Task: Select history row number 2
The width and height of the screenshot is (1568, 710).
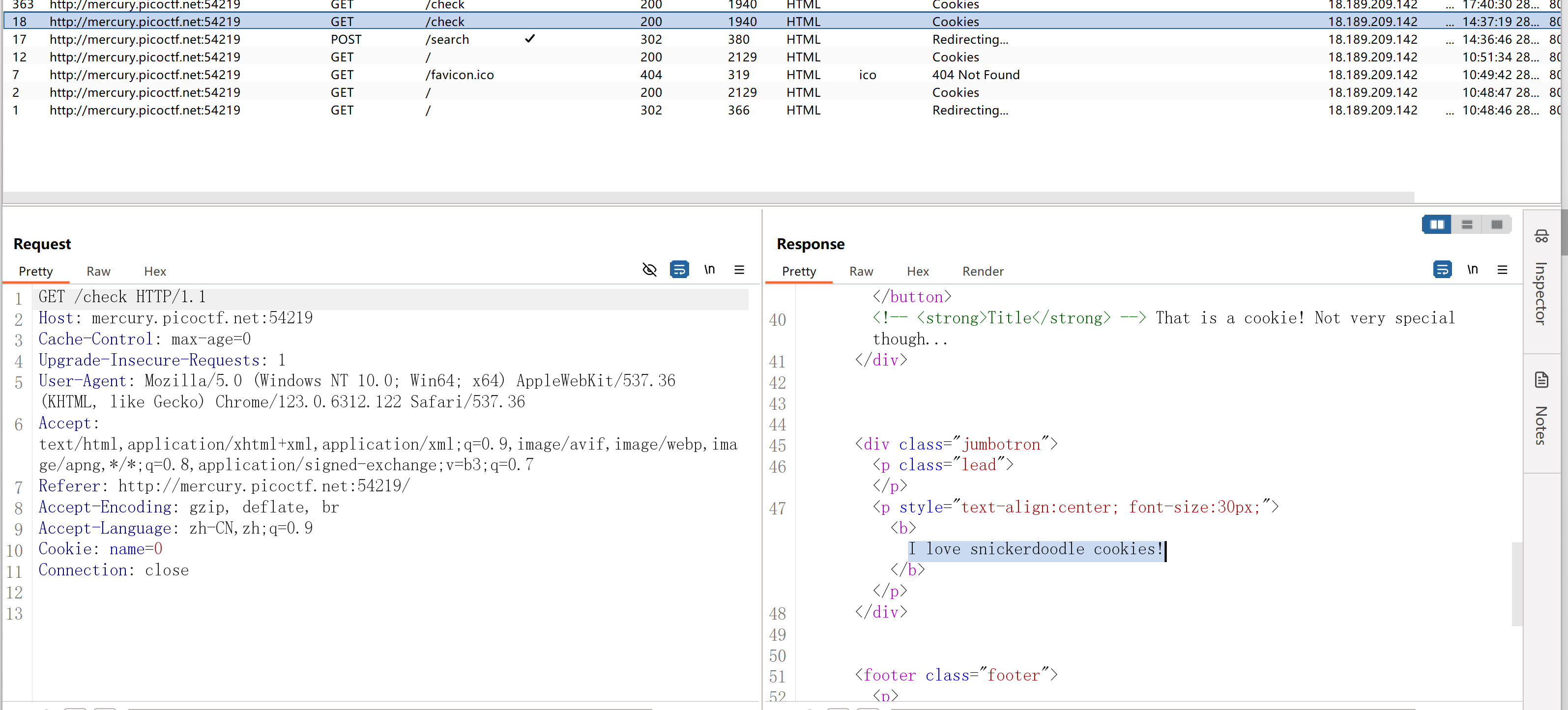Action: pyautogui.click(x=782, y=92)
